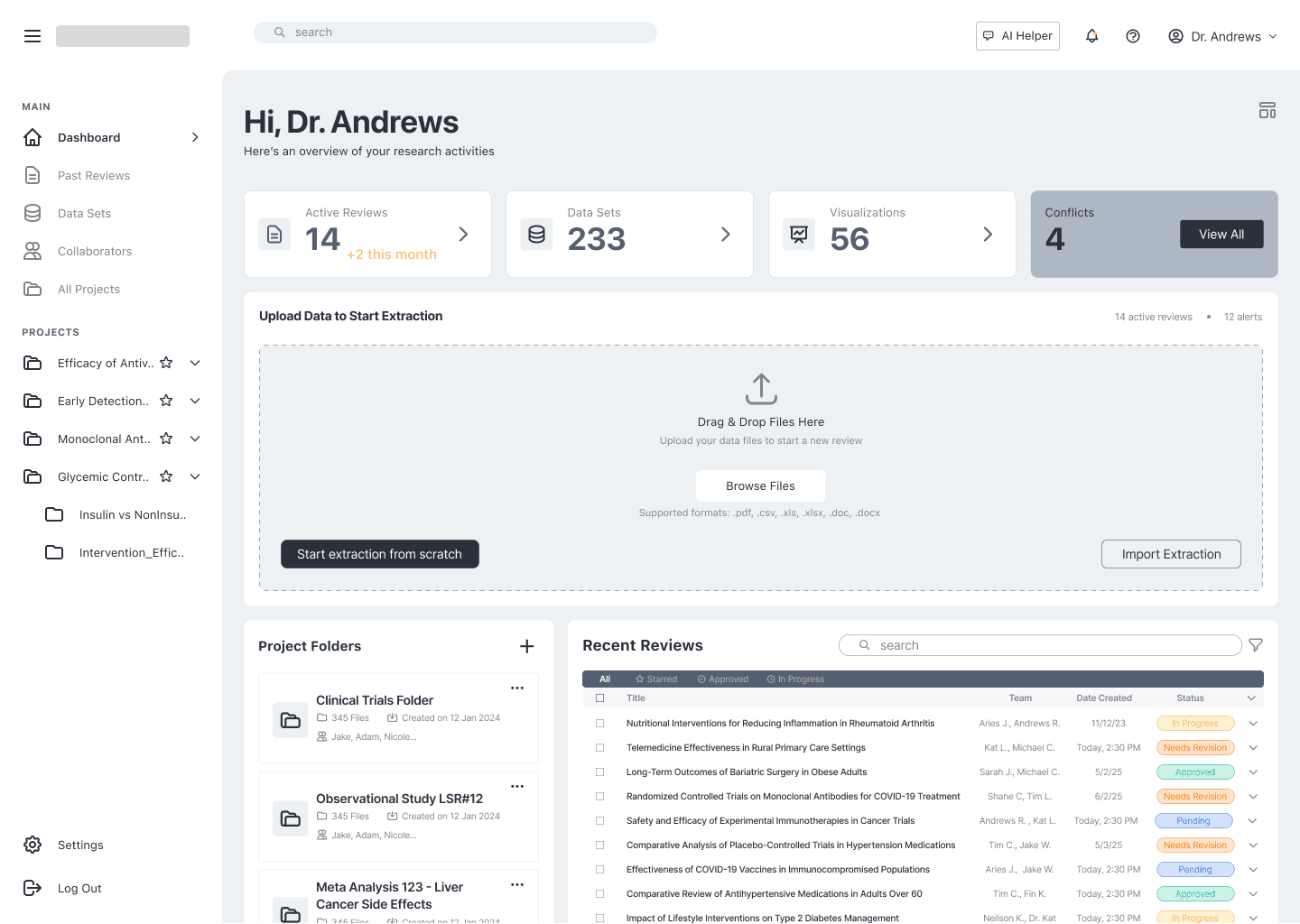Click the filter funnel icon in Recent Reviews

[1256, 645]
